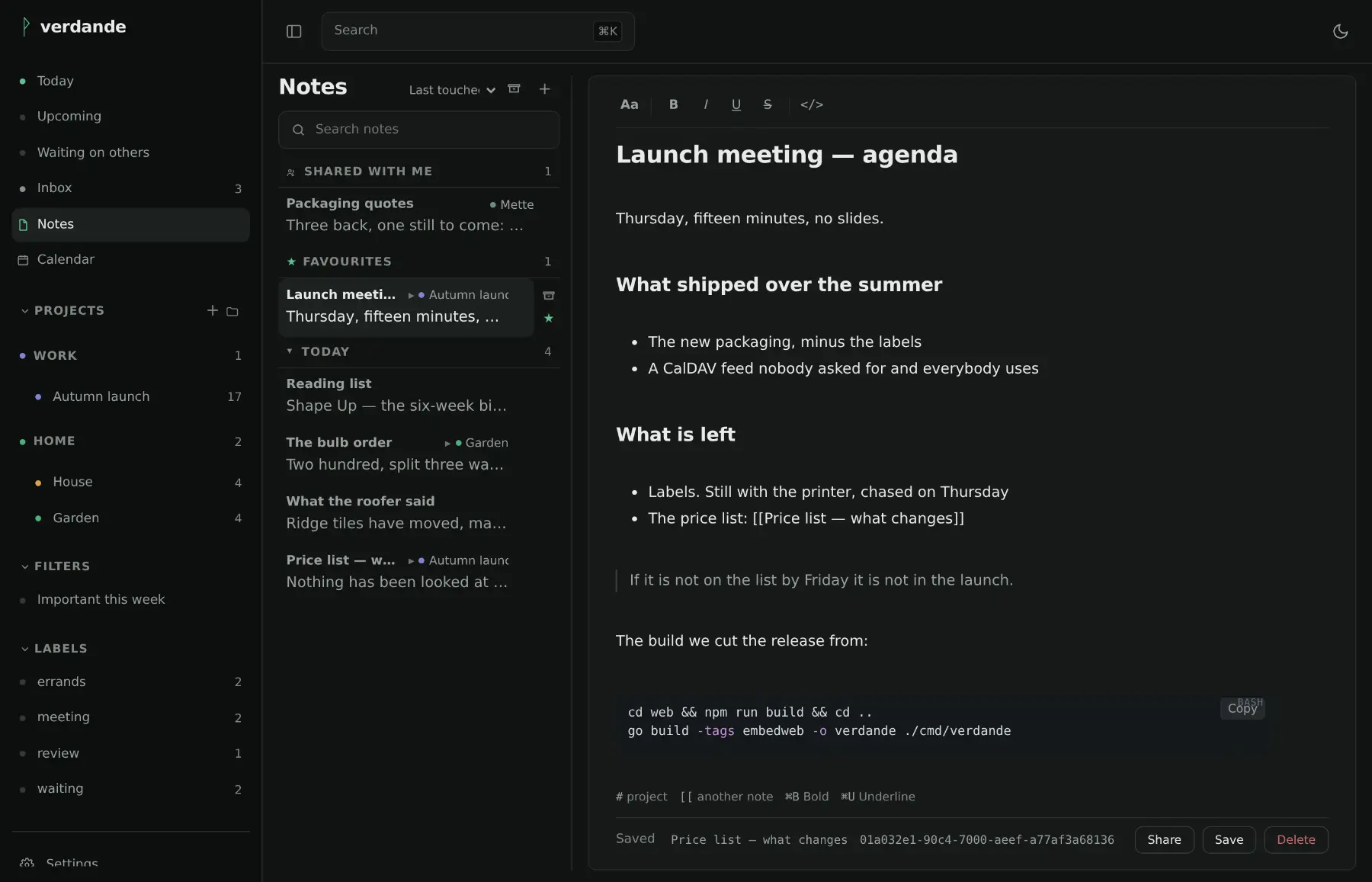Open Waiting on others view
The image size is (1372, 882).
[x=130, y=152]
